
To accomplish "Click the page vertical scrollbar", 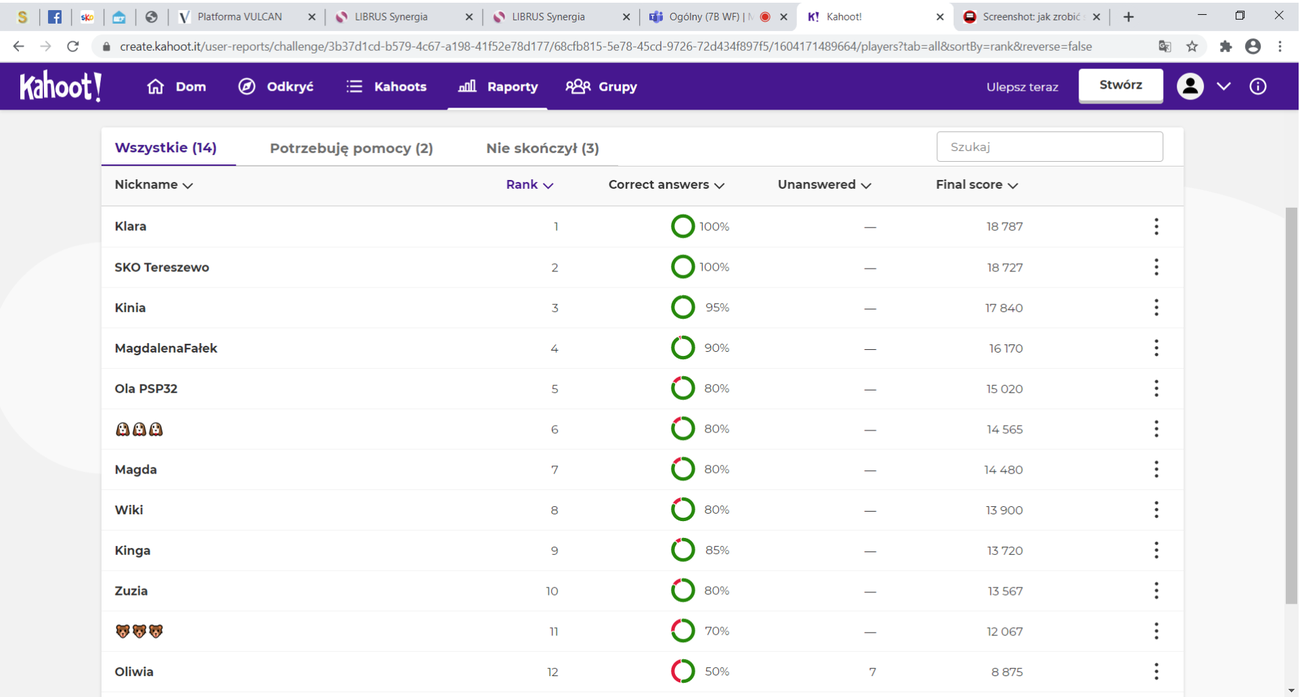I will (x=1291, y=408).
